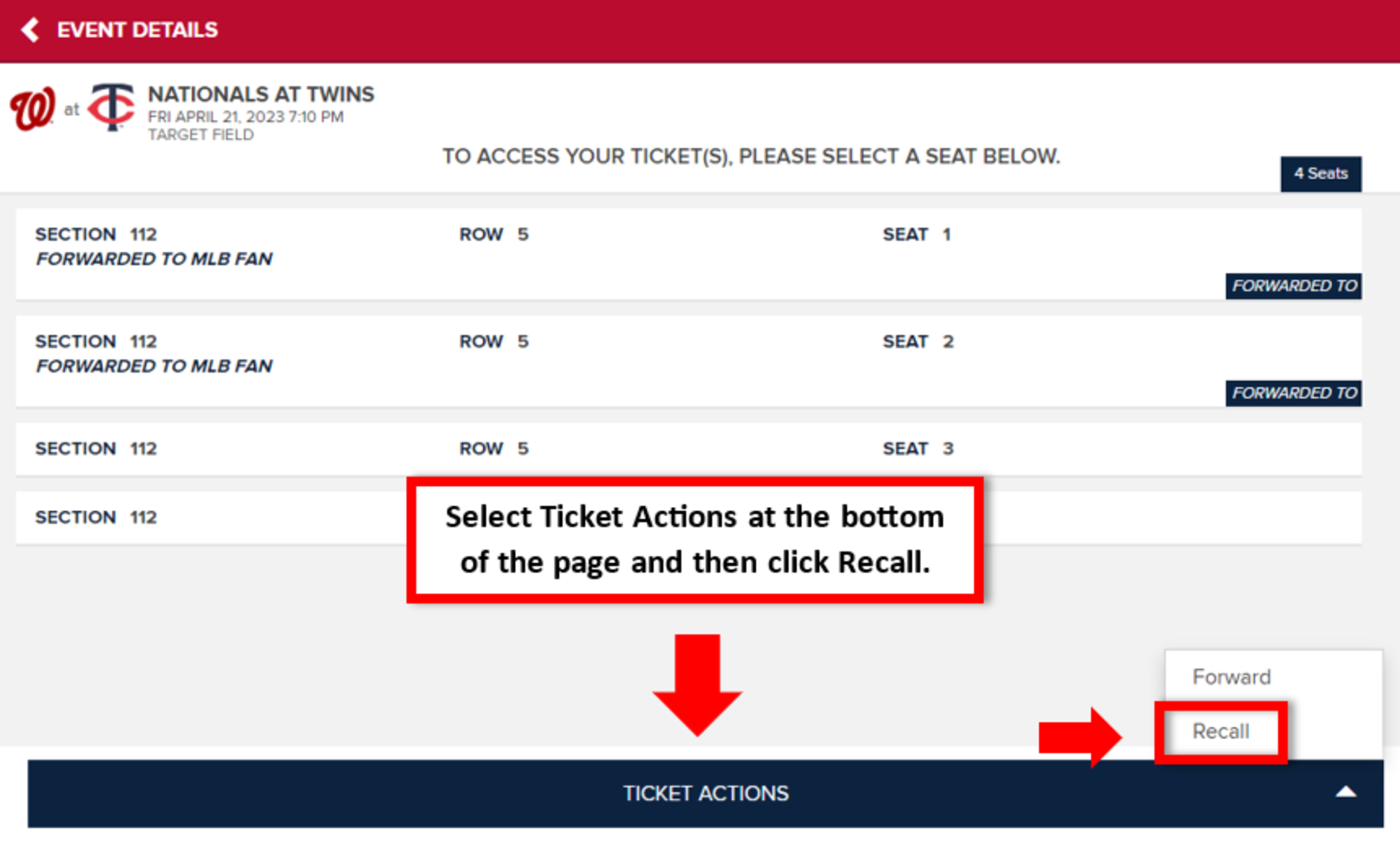Click the back arrow beside EVENT DETAILS

(30, 29)
